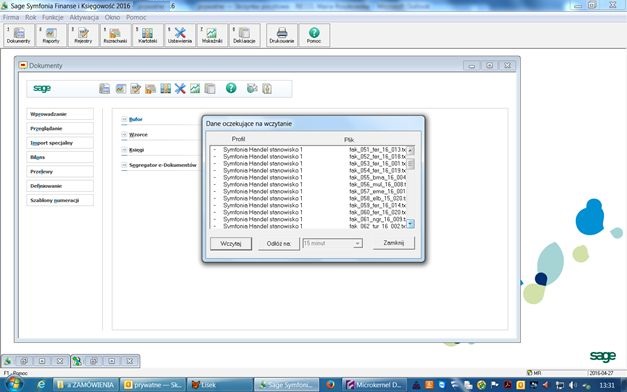Screen dimensions: 627x392
Task: Open Internet Explorer from the taskbar
Action: click(x=41, y=385)
